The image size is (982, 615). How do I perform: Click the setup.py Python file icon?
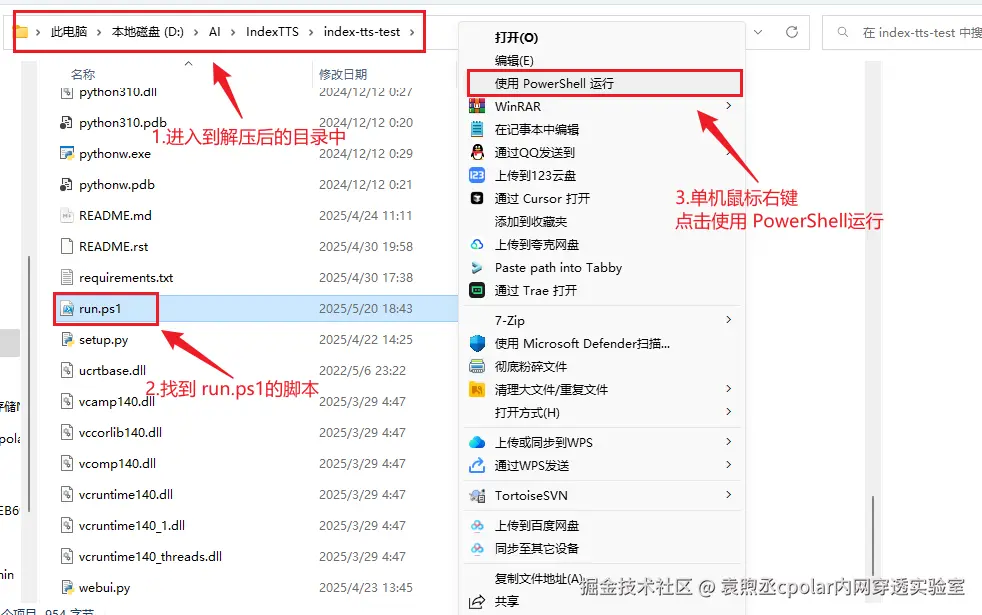67,339
